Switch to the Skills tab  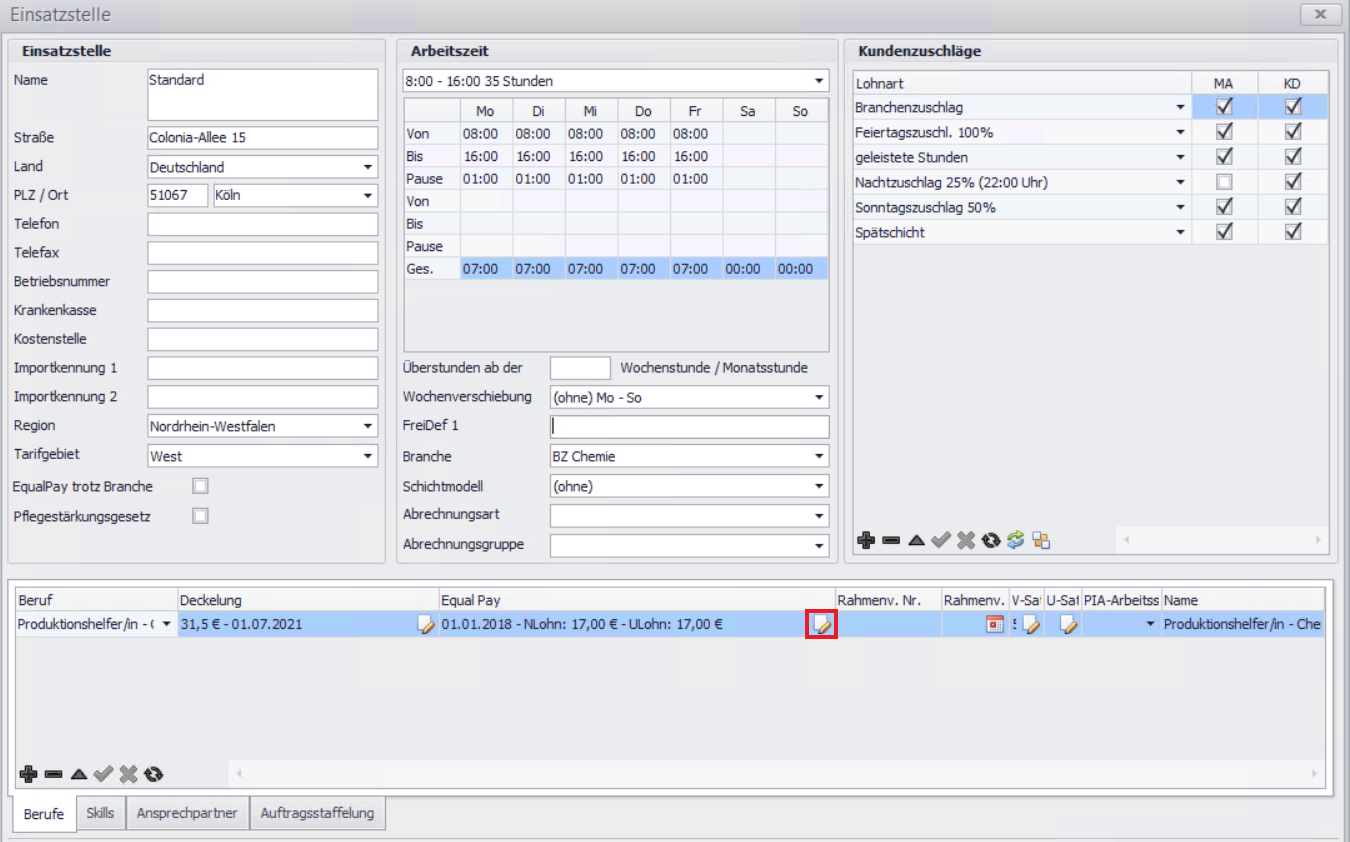coord(100,813)
